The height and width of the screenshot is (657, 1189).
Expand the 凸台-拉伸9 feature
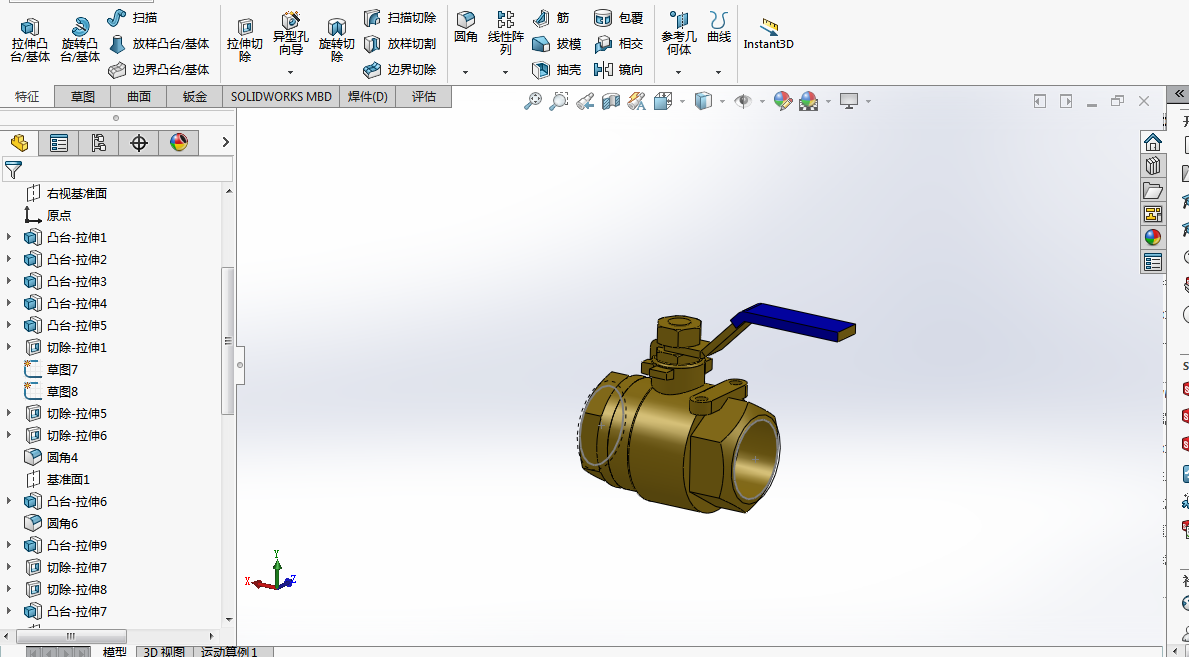pos(8,545)
